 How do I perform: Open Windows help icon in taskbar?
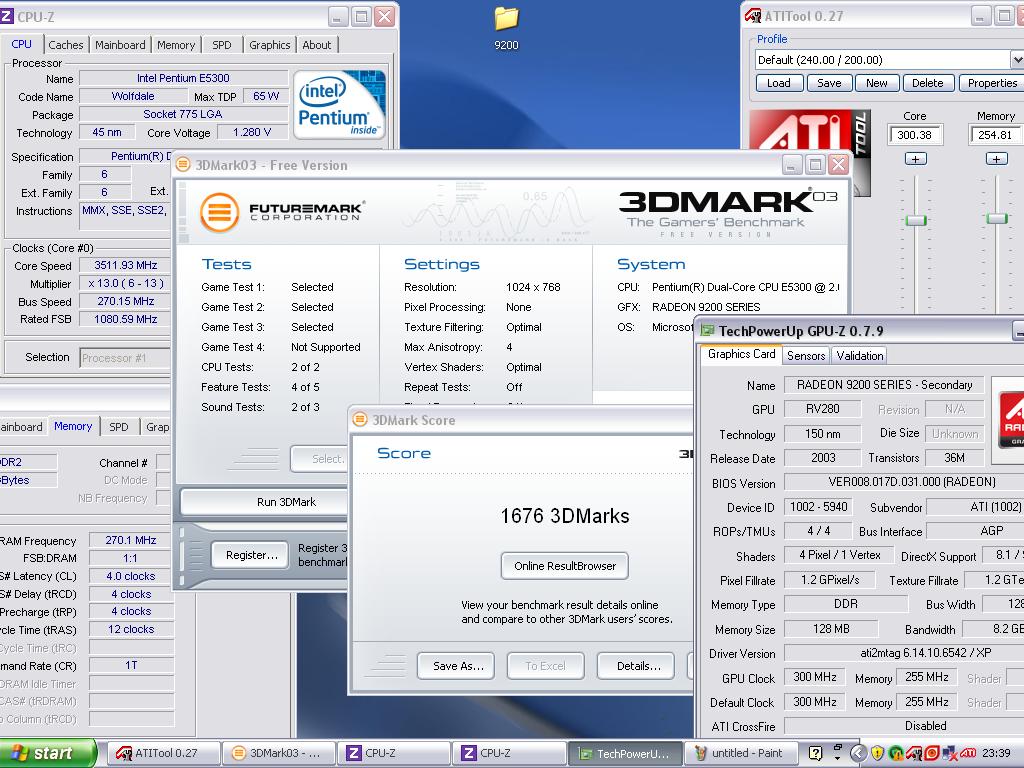(x=816, y=753)
